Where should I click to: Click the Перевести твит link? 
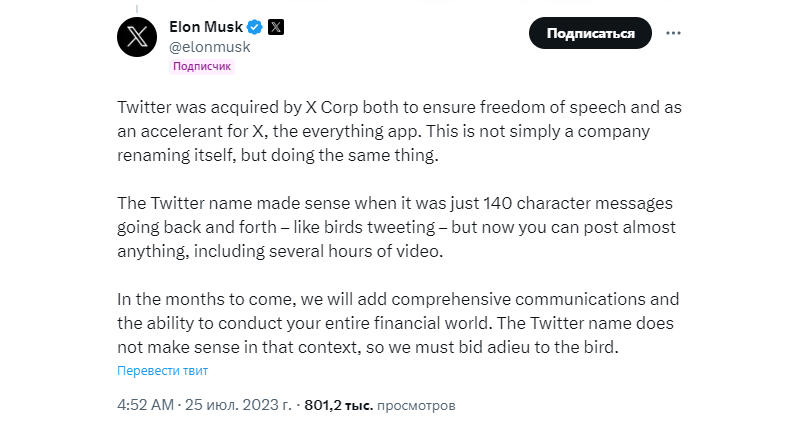(162, 370)
